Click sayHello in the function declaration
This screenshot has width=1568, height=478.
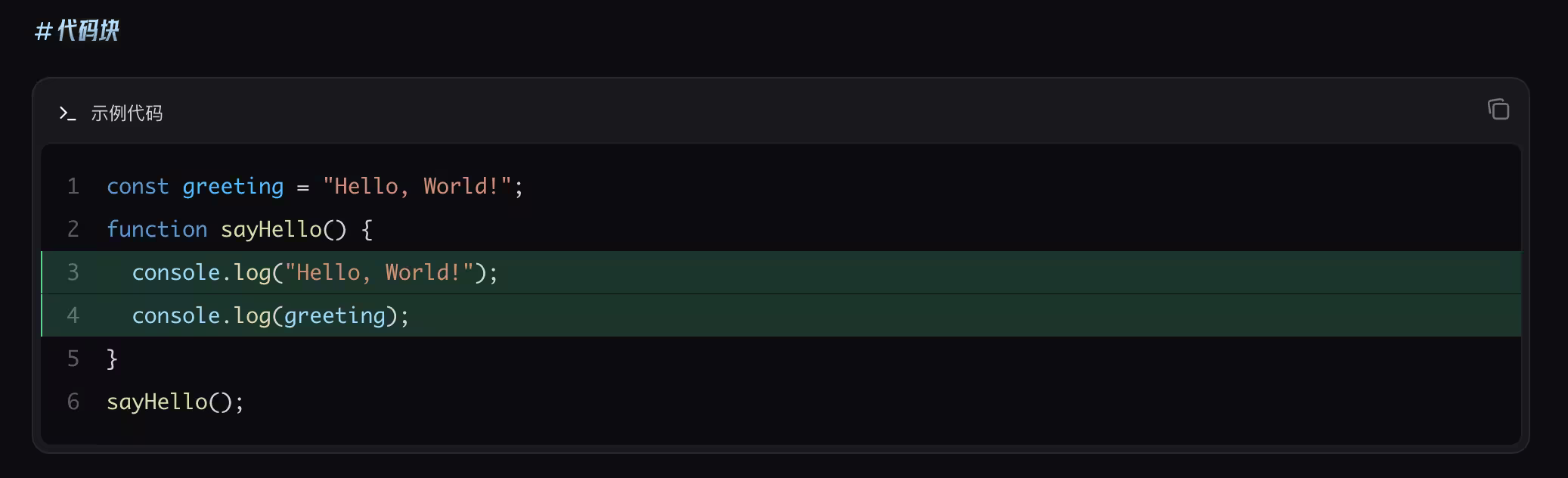click(x=271, y=230)
